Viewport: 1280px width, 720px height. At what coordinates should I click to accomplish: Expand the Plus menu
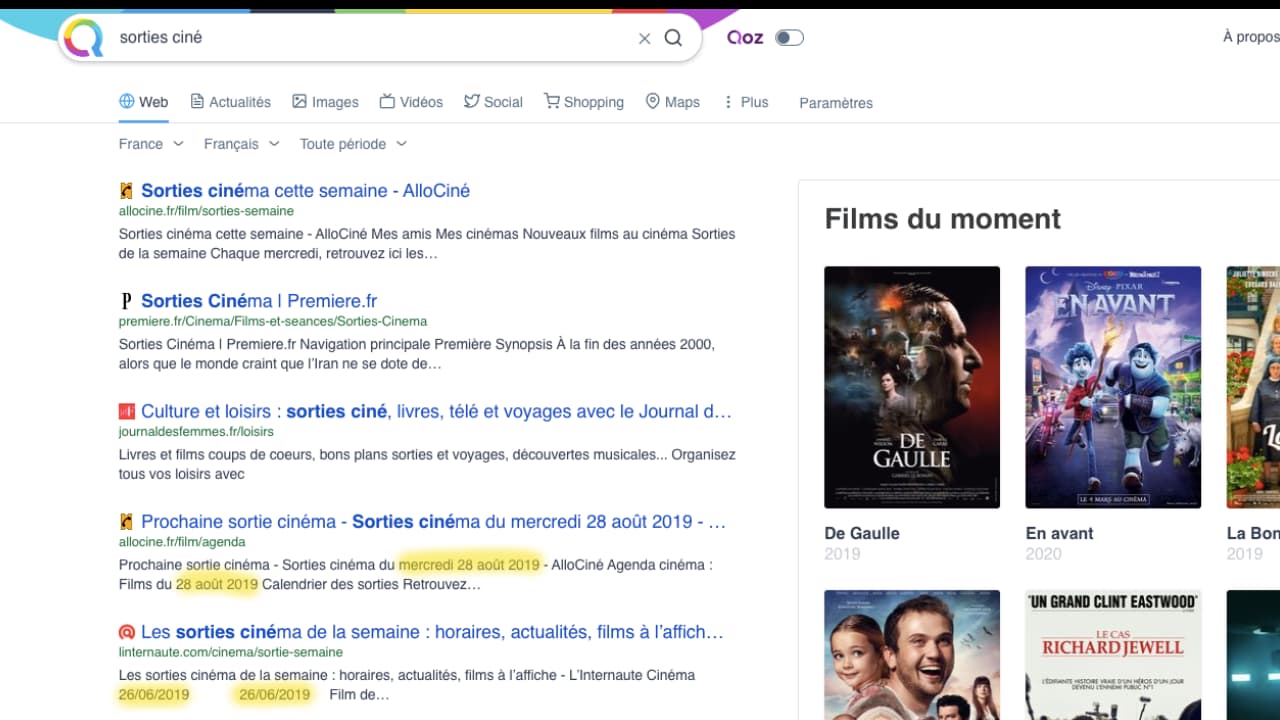[x=745, y=102]
